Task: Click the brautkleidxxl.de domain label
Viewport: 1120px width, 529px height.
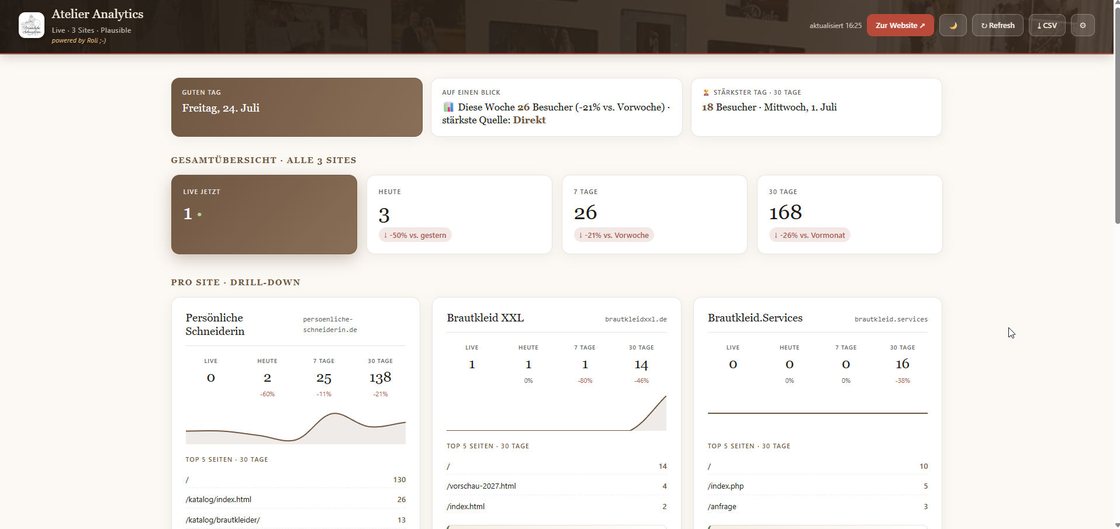Action: pyautogui.click(x=636, y=319)
